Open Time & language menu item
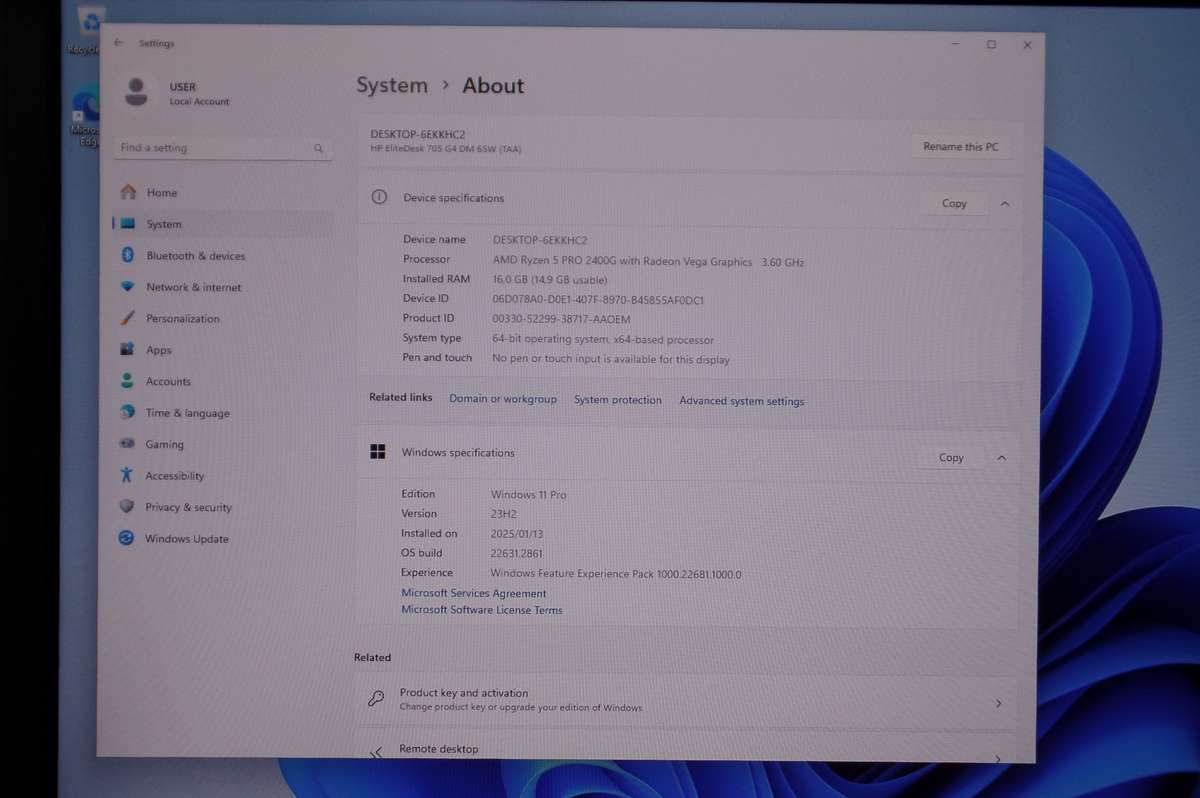Image resolution: width=1200 pixels, height=798 pixels. pyautogui.click(x=187, y=413)
